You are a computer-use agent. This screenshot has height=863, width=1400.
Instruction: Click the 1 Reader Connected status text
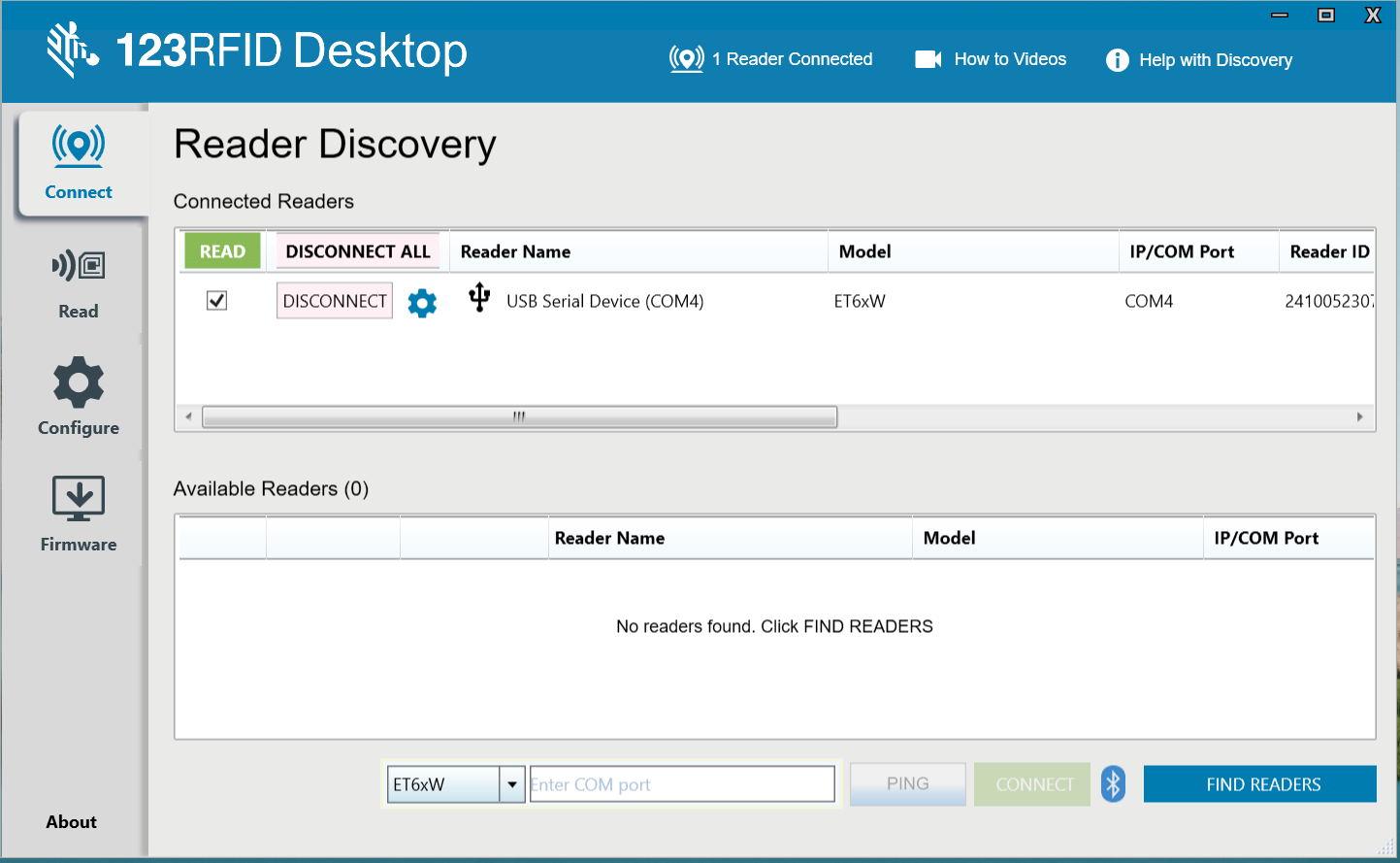tap(793, 59)
